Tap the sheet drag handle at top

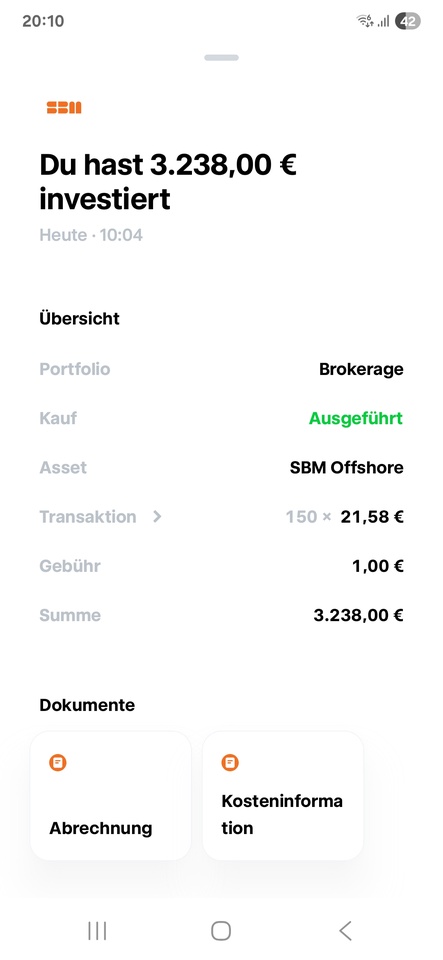click(222, 58)
